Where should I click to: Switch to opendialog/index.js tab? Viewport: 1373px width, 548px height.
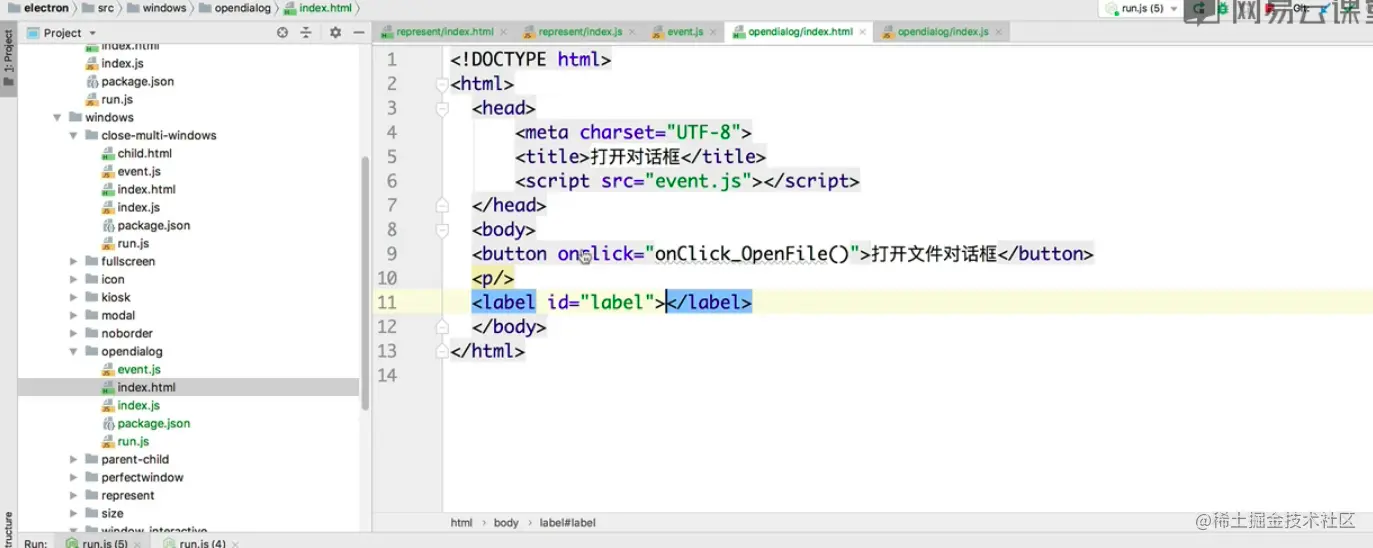[943, 32]
